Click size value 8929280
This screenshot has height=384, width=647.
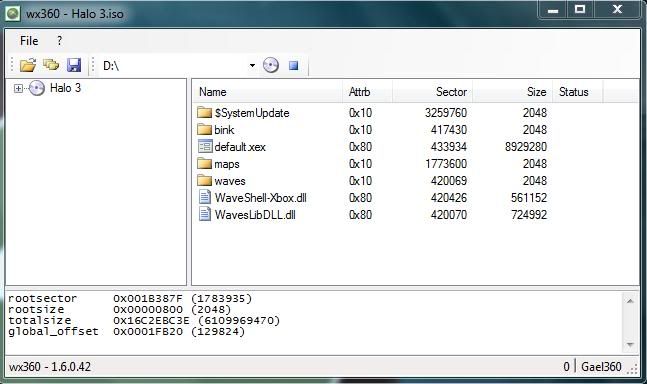[x=526, y=147]
